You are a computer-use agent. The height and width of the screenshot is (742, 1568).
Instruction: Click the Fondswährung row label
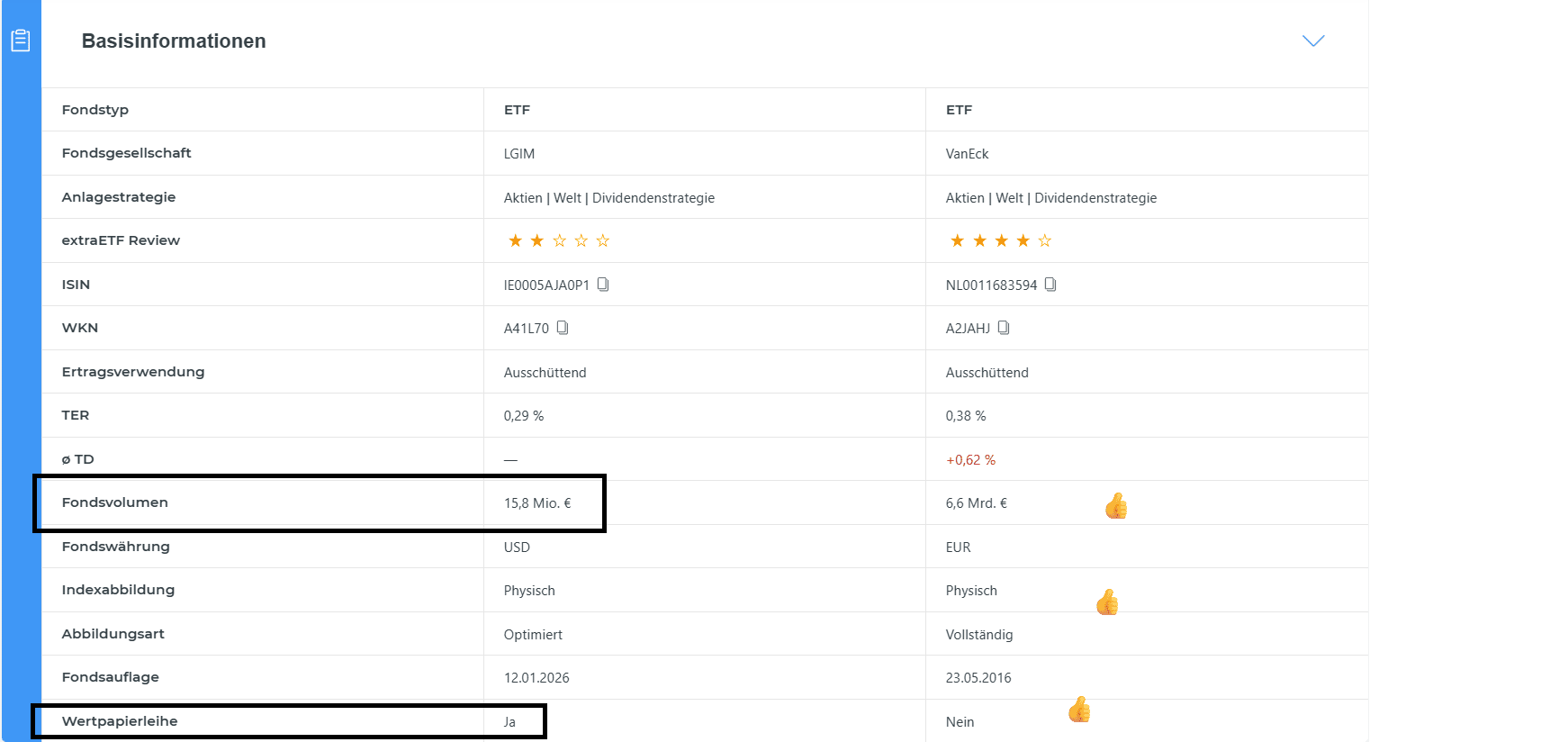pos(115,547)
